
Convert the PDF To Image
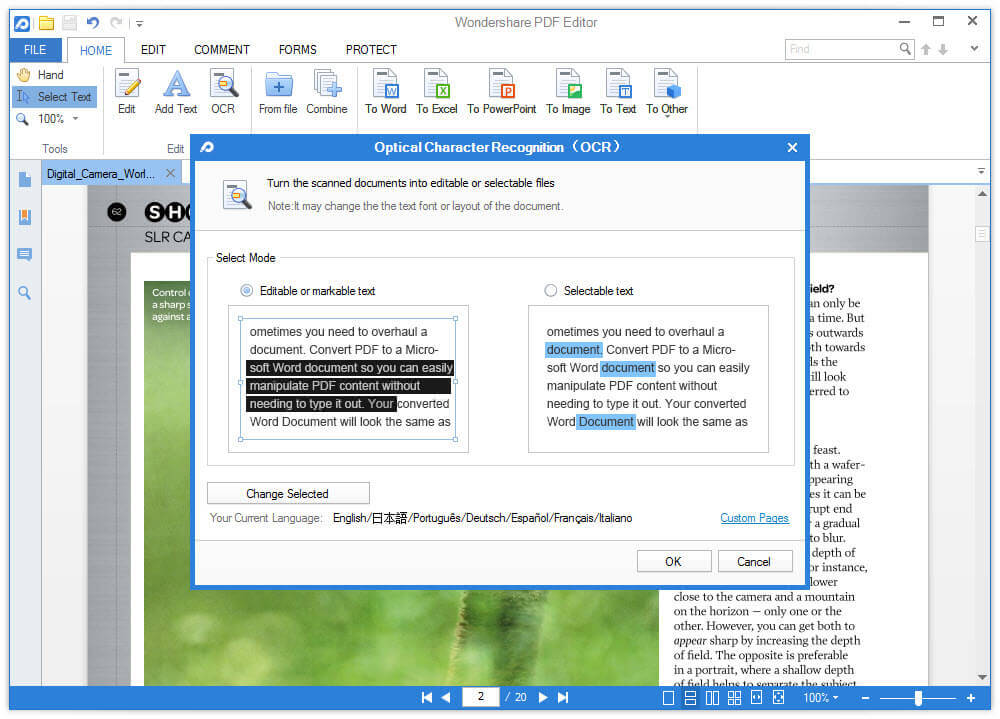[x=568, y=92]
